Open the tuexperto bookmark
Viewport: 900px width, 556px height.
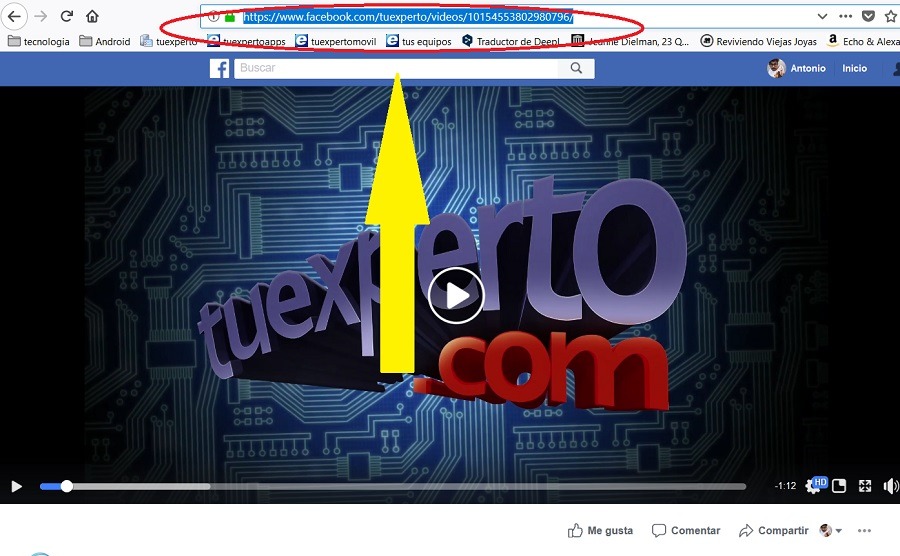point(169,41)
